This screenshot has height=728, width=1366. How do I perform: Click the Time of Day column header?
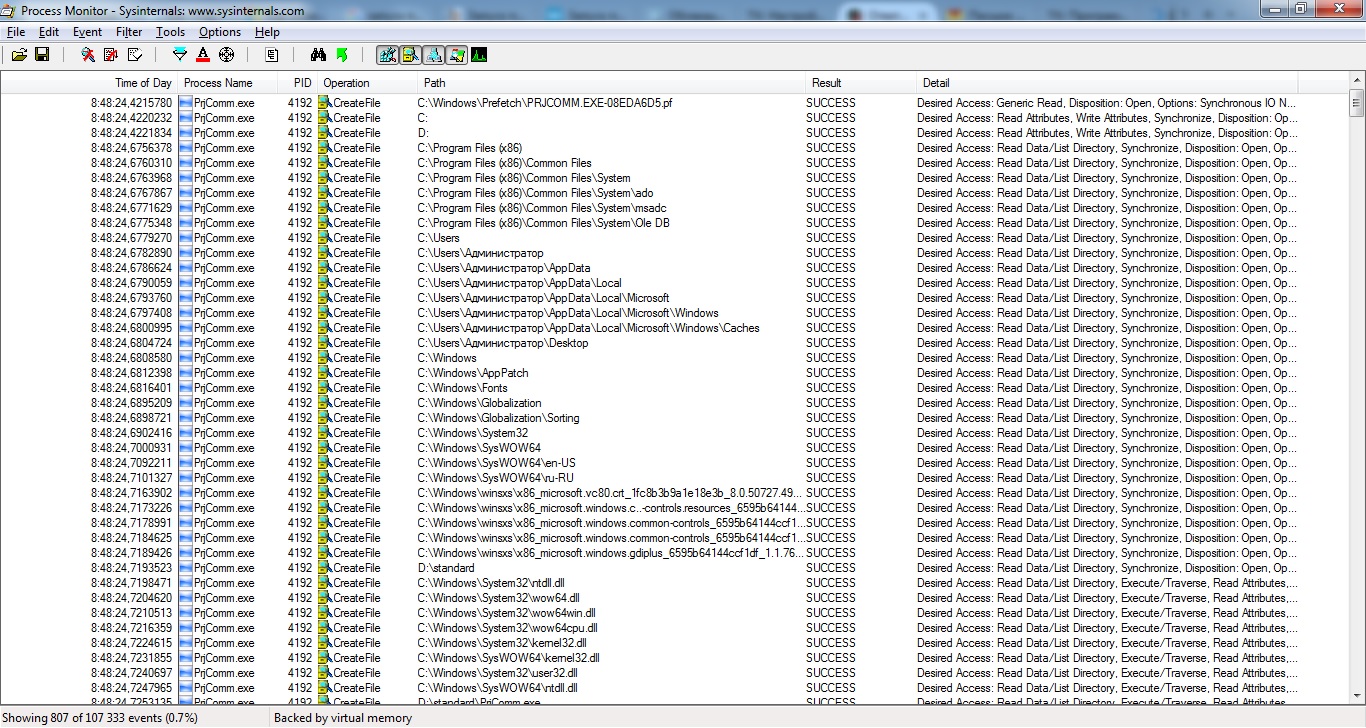[x=90, y=83]
